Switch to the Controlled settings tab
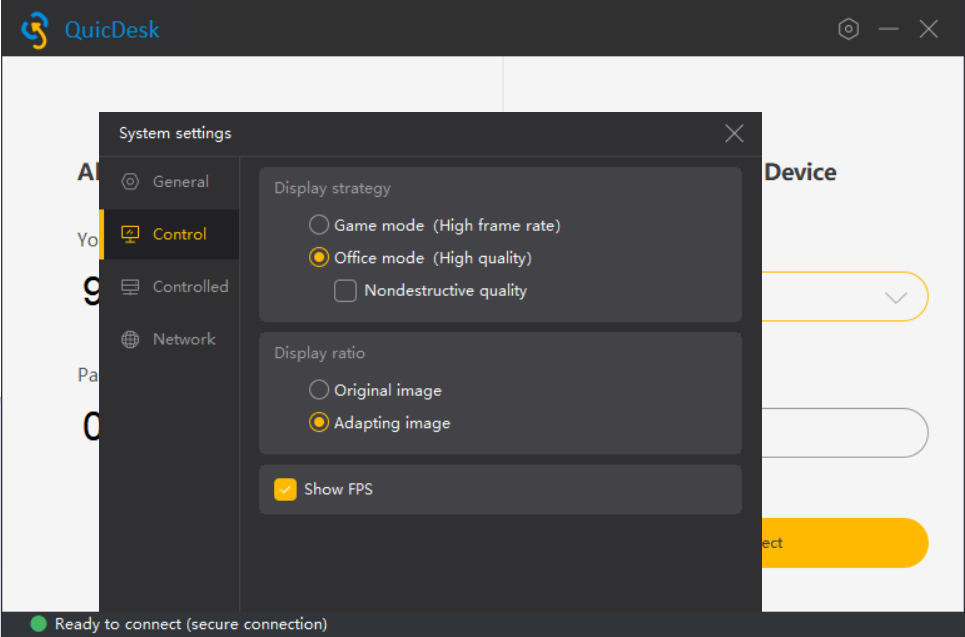The height and width of the screenshot is (637, 965). (x=169, y=287)
